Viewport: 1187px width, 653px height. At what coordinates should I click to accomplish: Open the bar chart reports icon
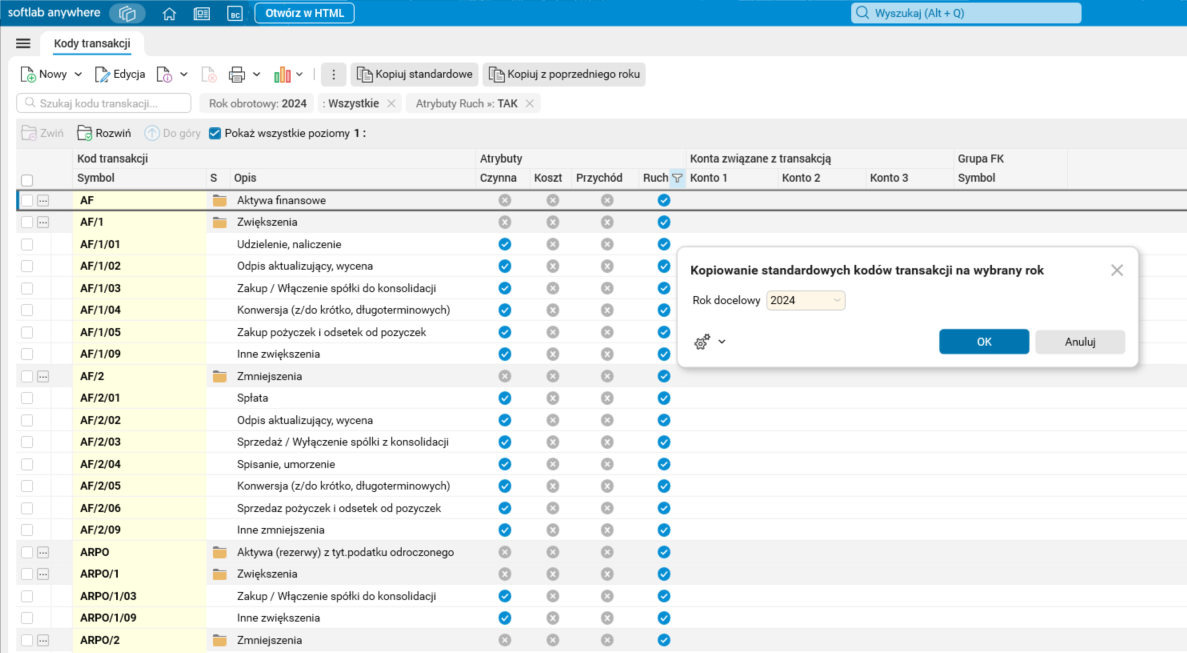point(282,74)
